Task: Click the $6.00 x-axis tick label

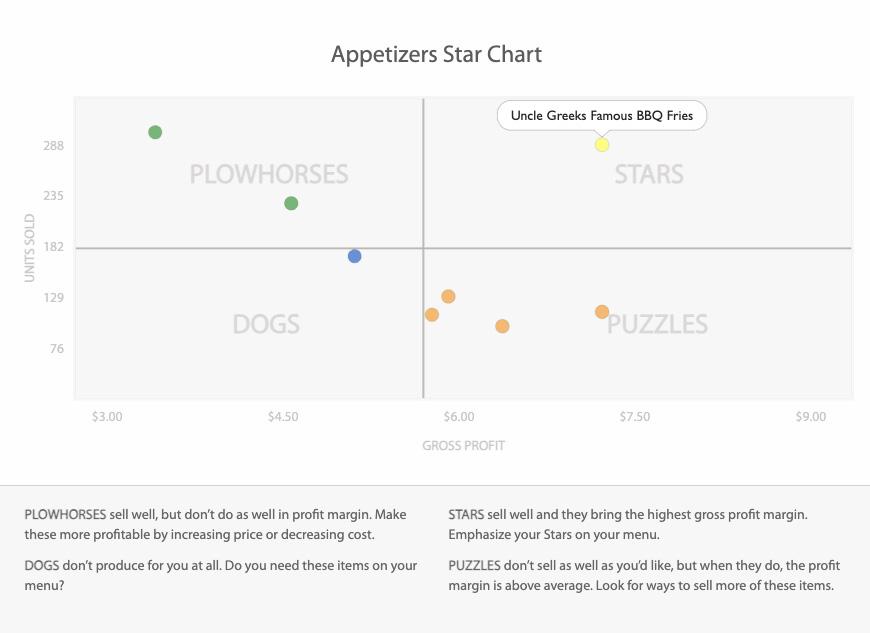Action: (459, 417)
